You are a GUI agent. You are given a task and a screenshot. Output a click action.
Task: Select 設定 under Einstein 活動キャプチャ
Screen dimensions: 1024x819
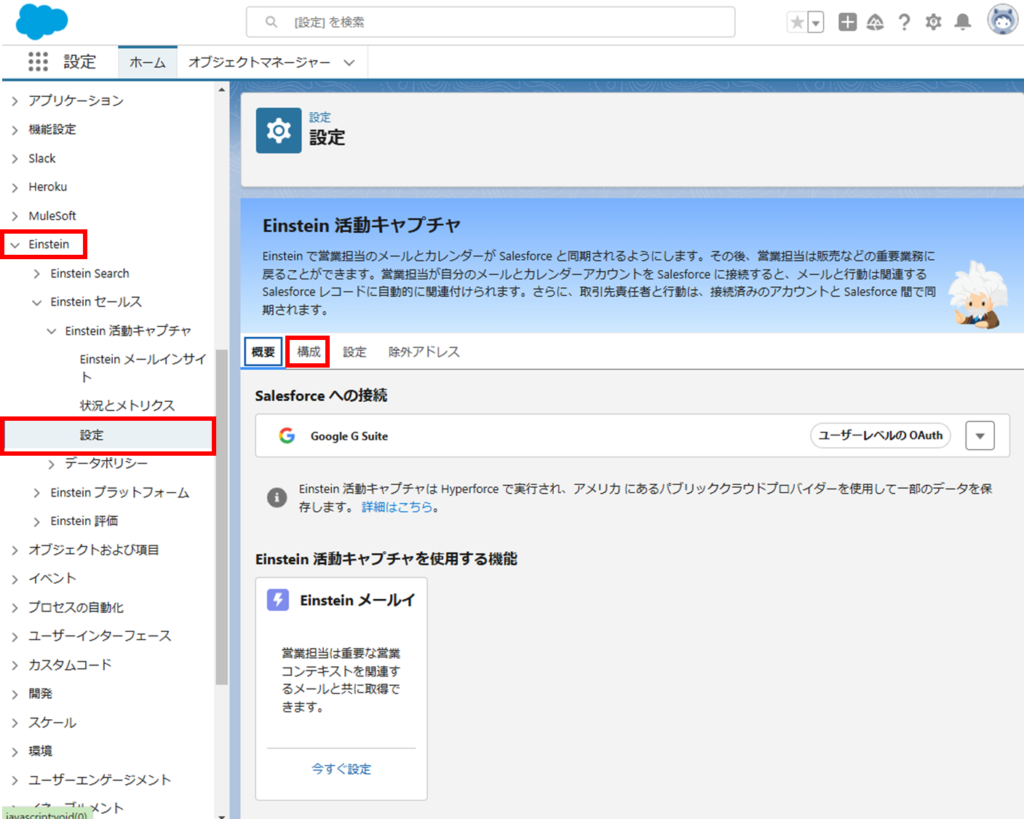click(x=109, y=436)
